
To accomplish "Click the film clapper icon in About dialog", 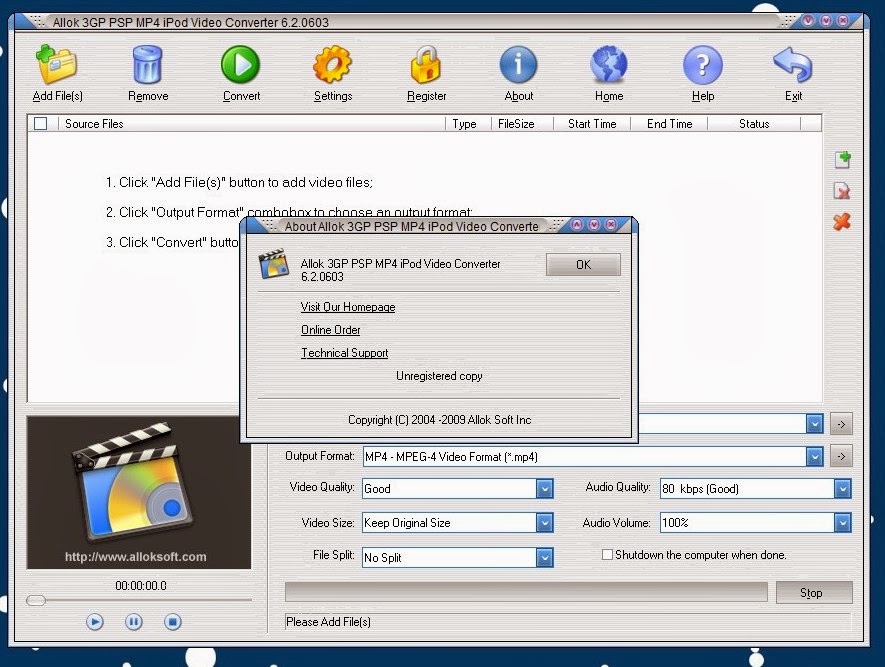I will 274,264.
